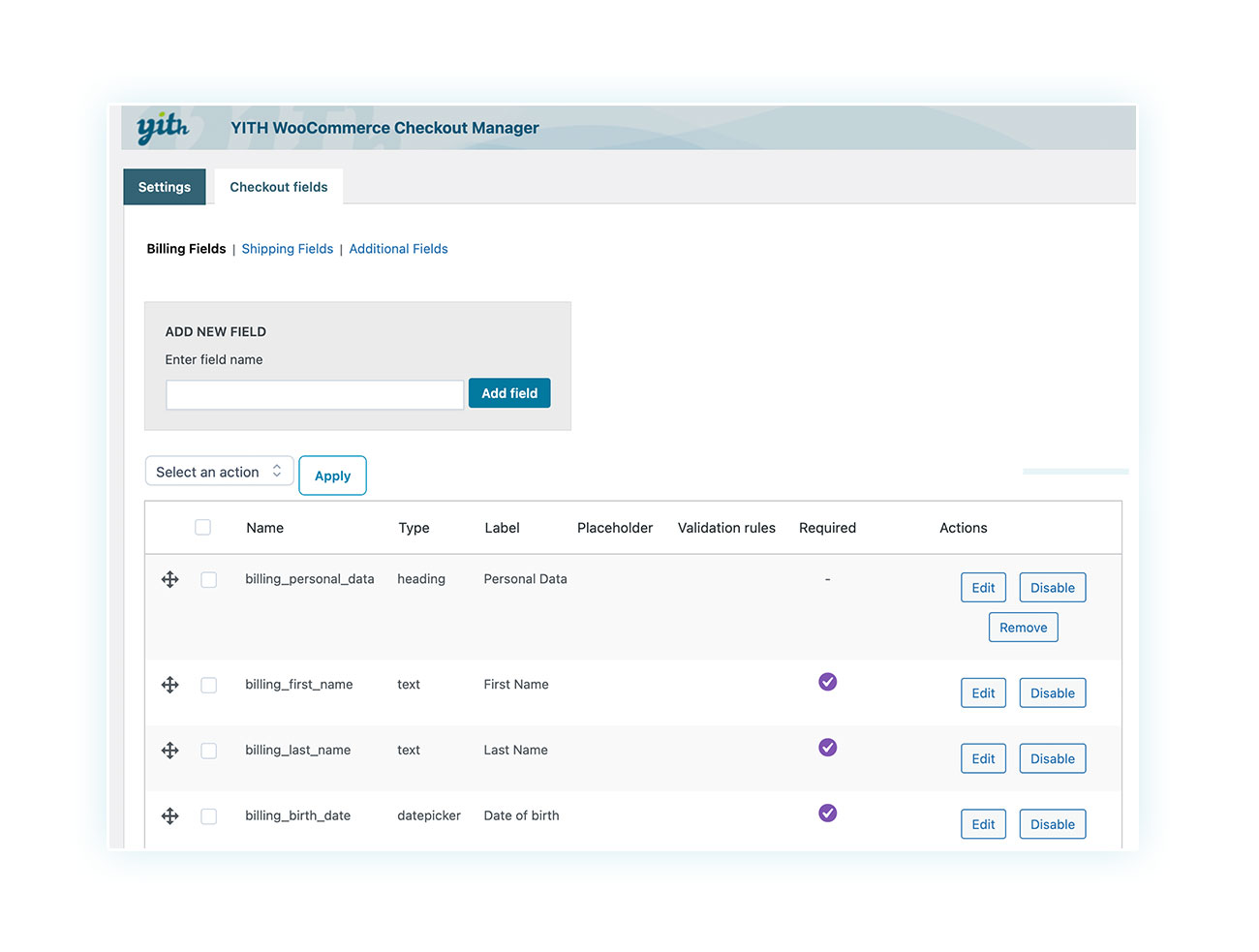
Task: Open the Checkout fields tab
Action: 279,187
